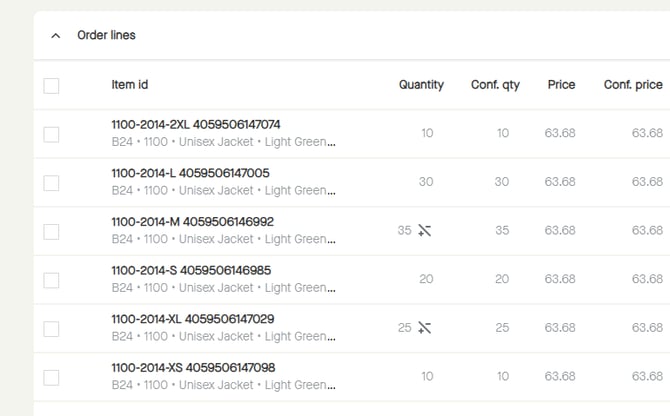
Task: Mark the 1100-2014-S row checkbox
Action: [51, 280]
